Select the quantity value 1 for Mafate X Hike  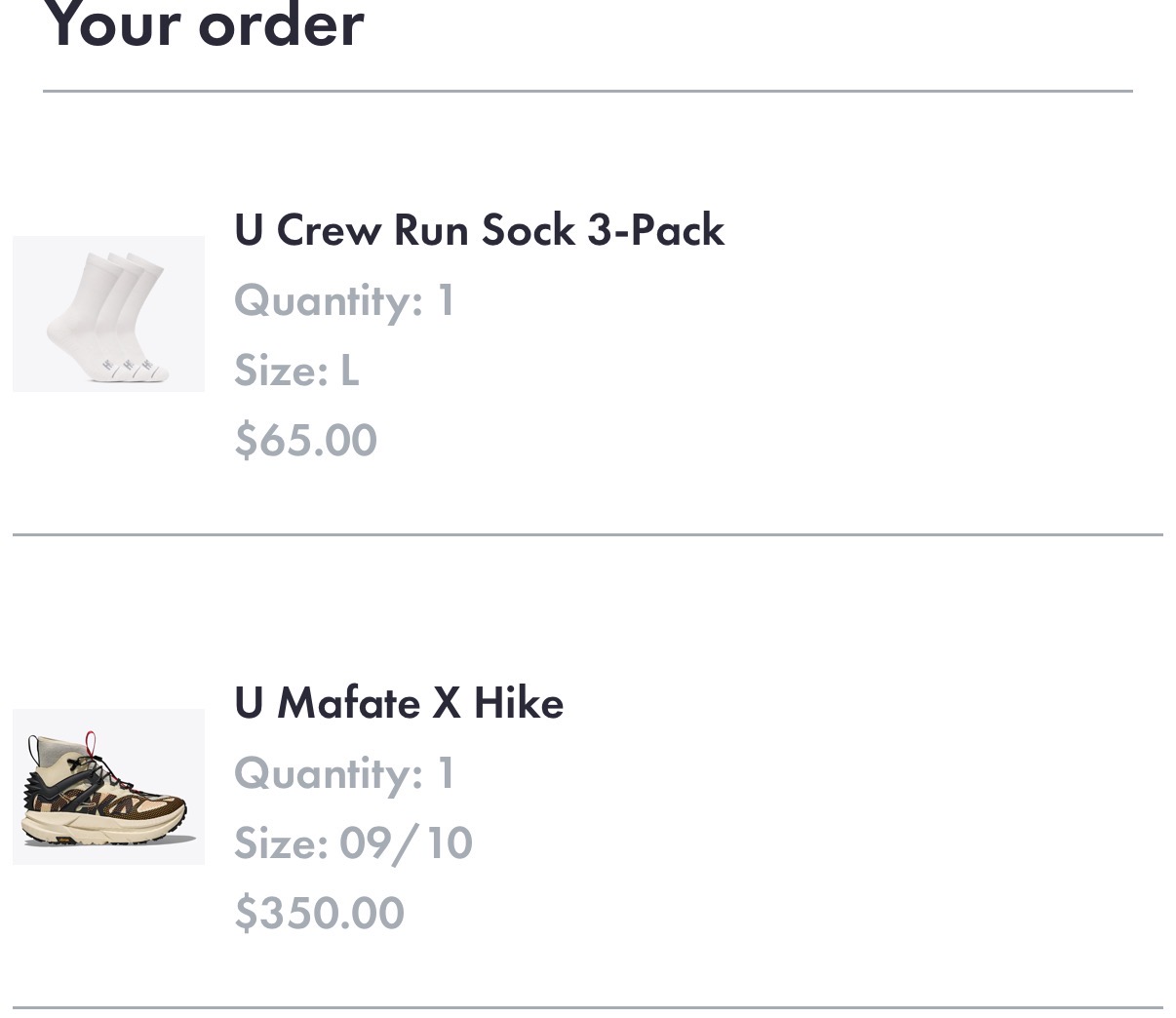point(446,773)
